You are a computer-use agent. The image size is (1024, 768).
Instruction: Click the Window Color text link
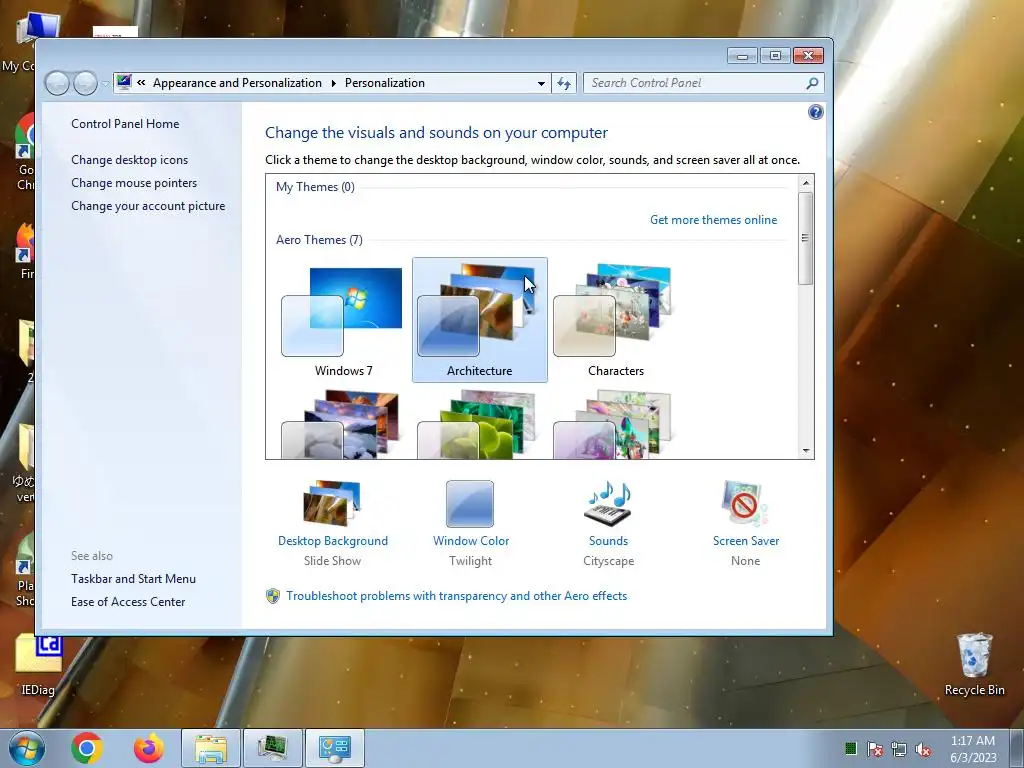[470, 541]
